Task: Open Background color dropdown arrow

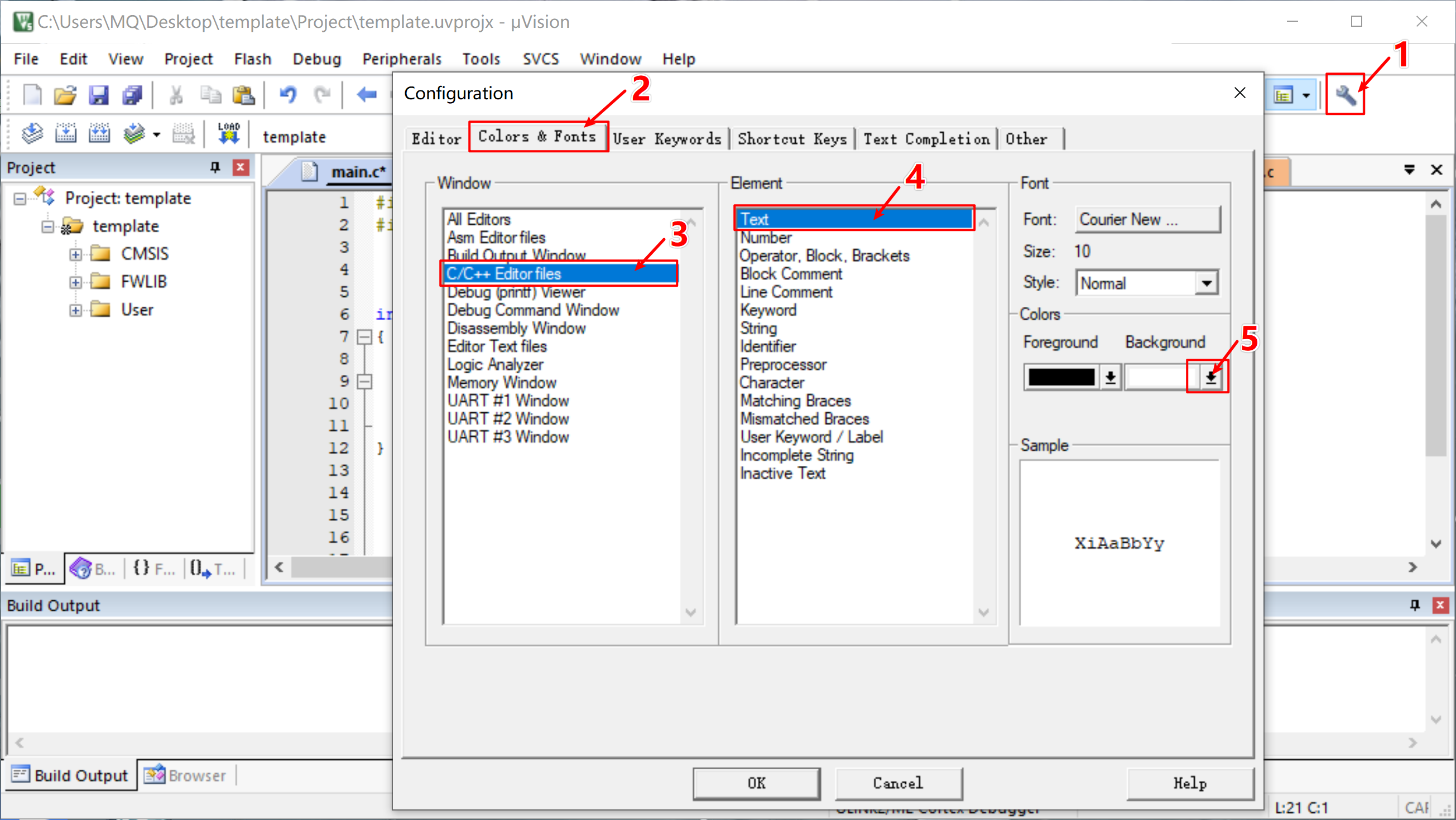Action: [x=1210, y=377]
